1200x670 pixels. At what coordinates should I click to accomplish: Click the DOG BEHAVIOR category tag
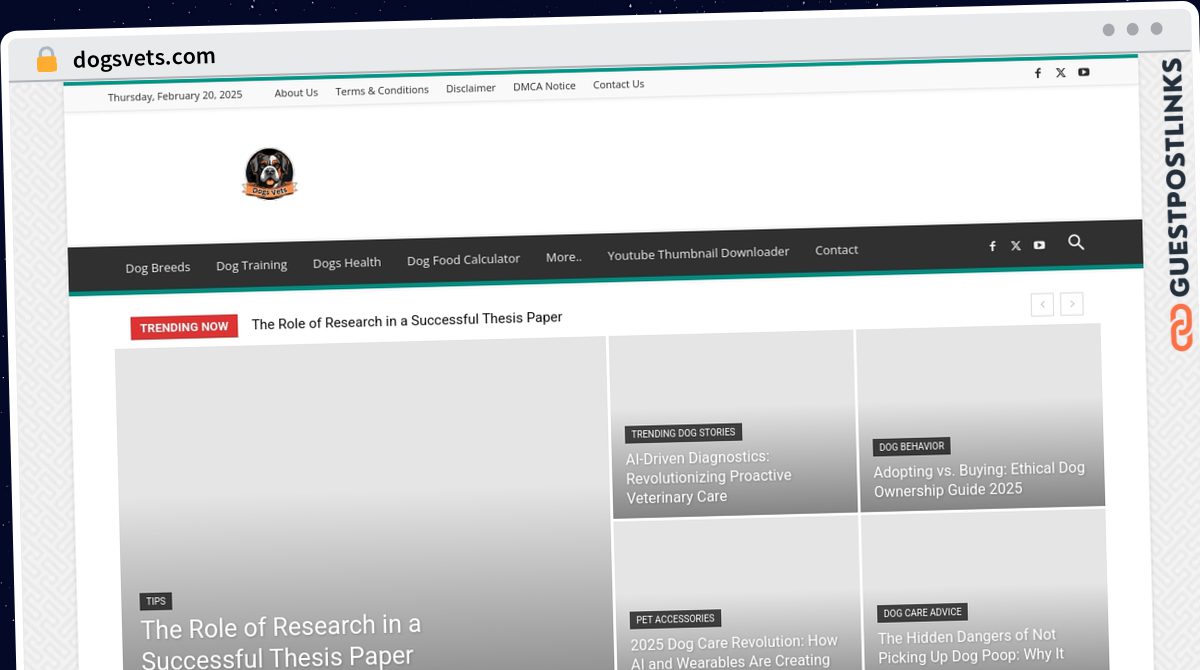pyautogui.click(x=911, y=446)
